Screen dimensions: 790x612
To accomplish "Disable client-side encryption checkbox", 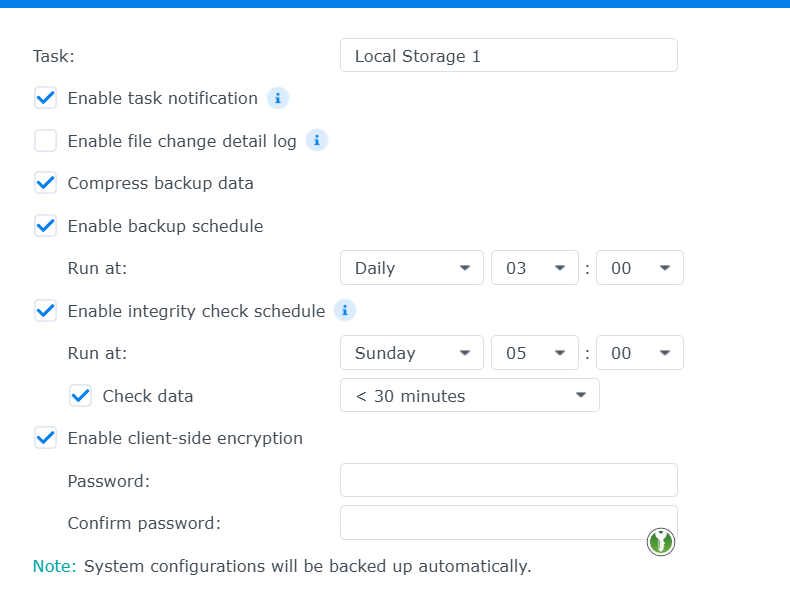I will coord(46,438).
